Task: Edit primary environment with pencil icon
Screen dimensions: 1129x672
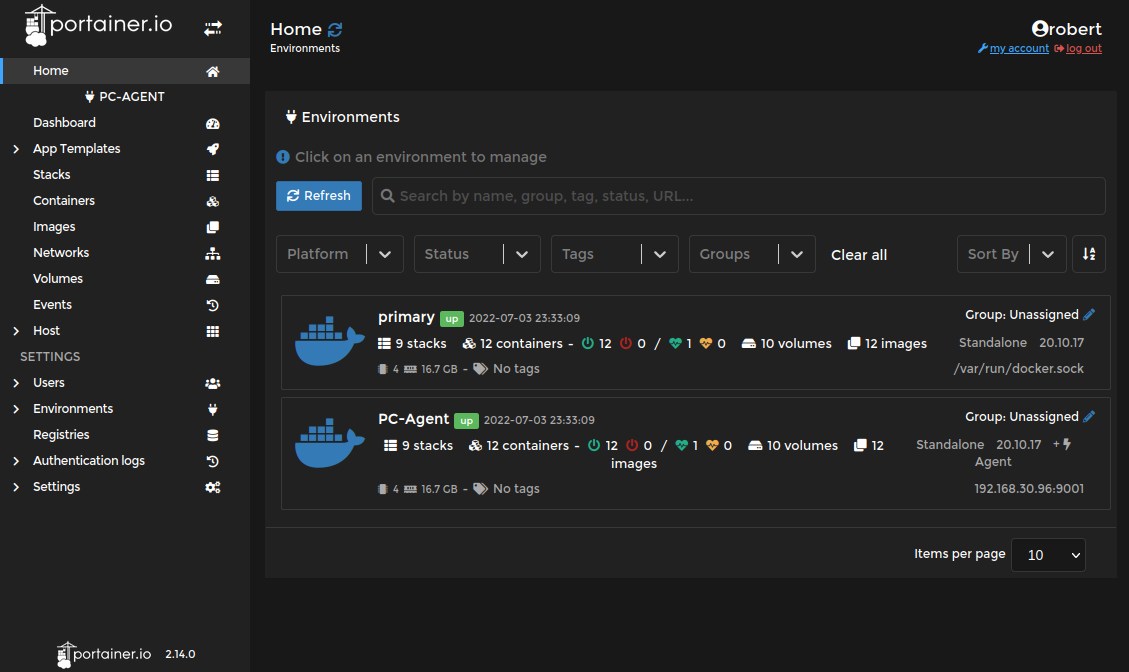Action: pos(1089,315)
